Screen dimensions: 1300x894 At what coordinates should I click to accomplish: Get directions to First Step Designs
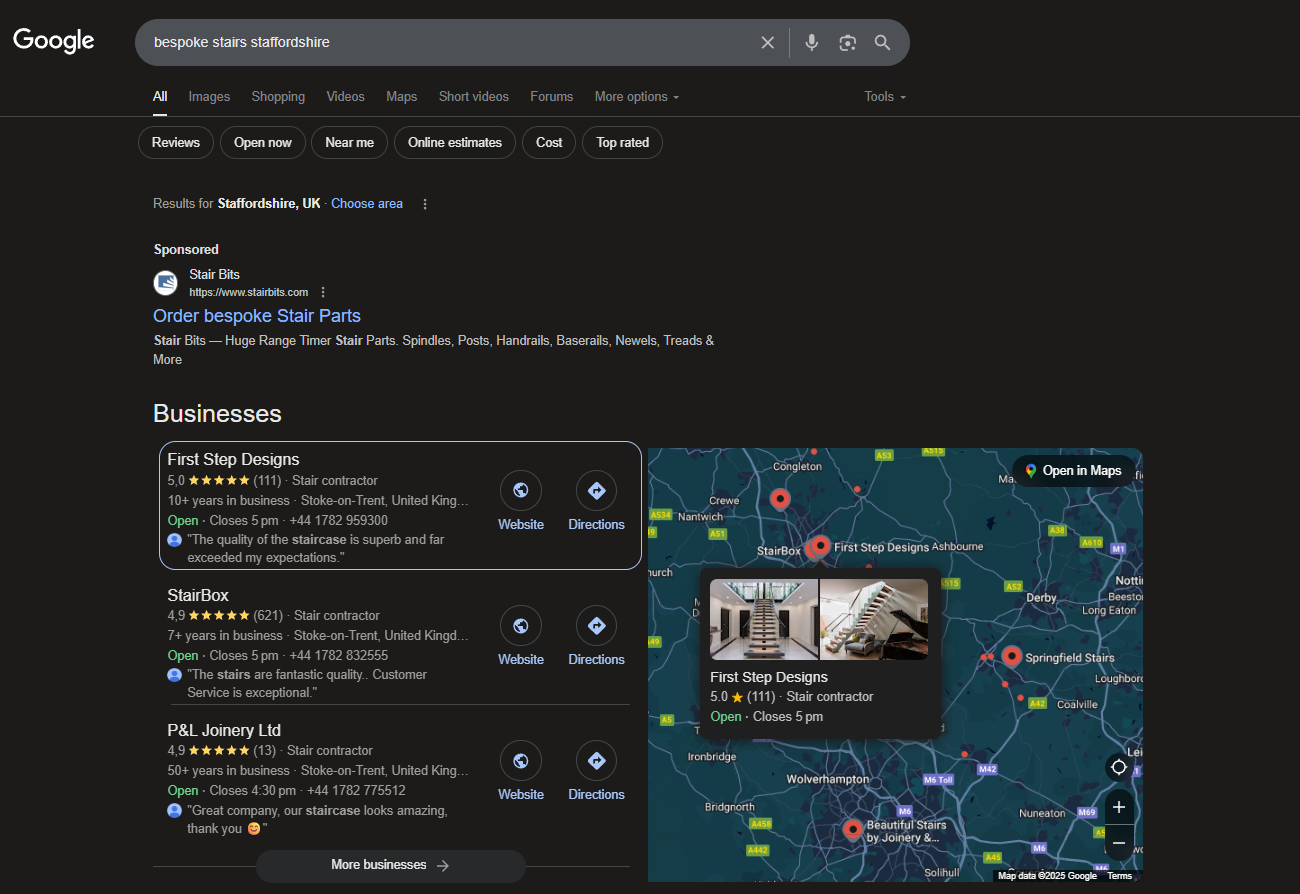[x=597, y=491]
